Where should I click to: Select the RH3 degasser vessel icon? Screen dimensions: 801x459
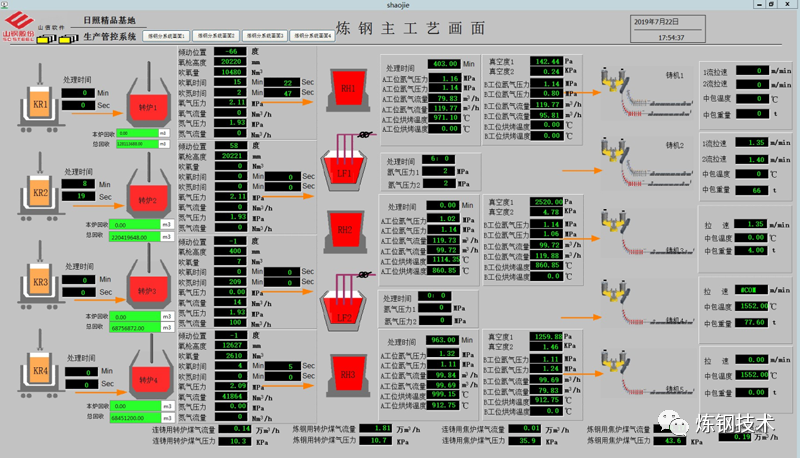347,374
